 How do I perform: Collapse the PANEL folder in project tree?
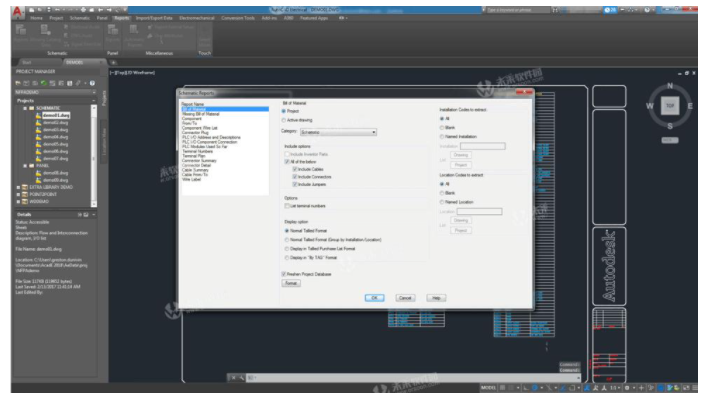tap(25, 166)
